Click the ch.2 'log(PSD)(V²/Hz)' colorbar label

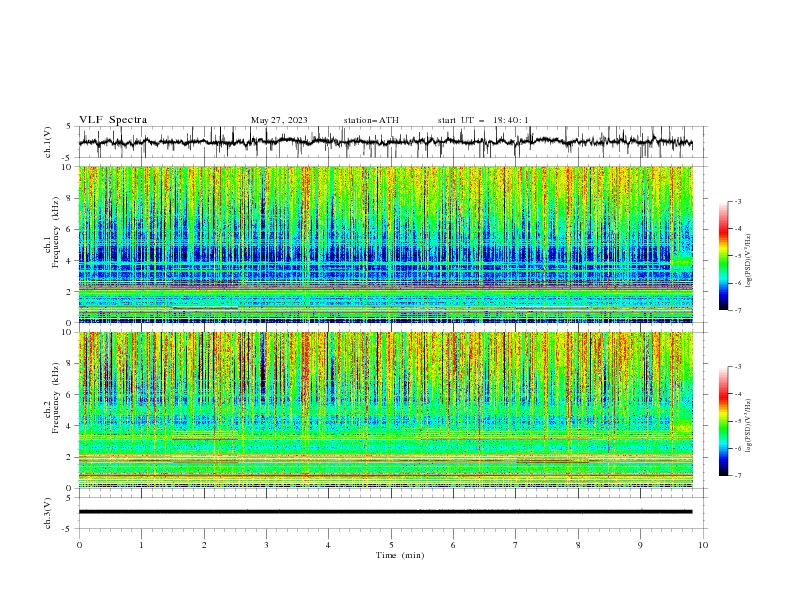pos(749,426)
